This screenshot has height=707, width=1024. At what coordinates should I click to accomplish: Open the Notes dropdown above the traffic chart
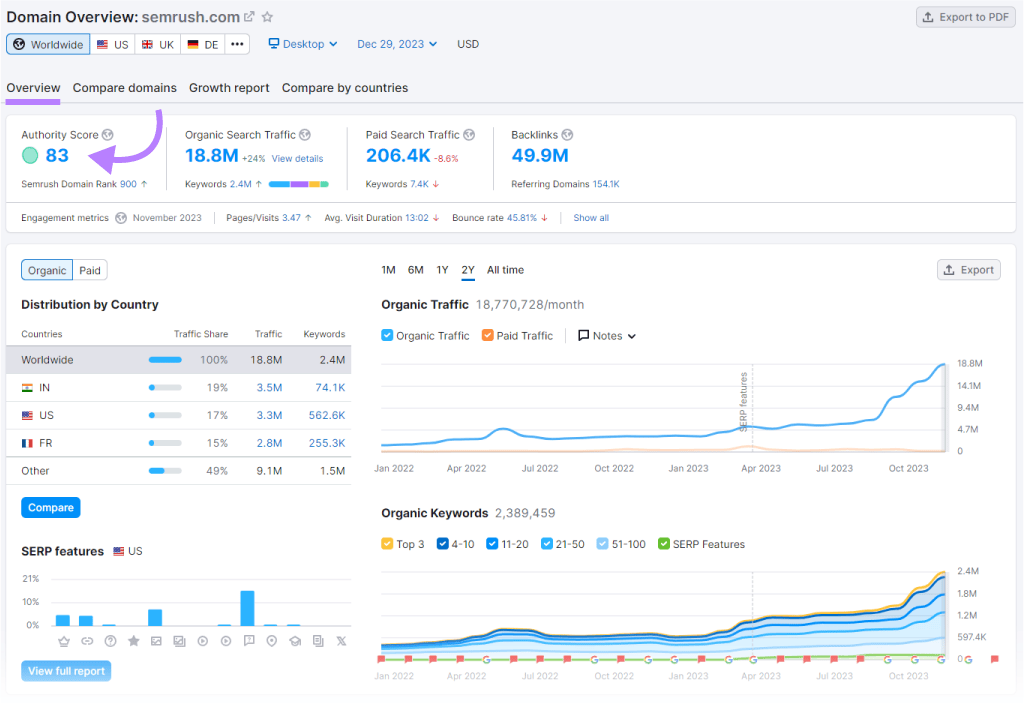pos(605,335)
